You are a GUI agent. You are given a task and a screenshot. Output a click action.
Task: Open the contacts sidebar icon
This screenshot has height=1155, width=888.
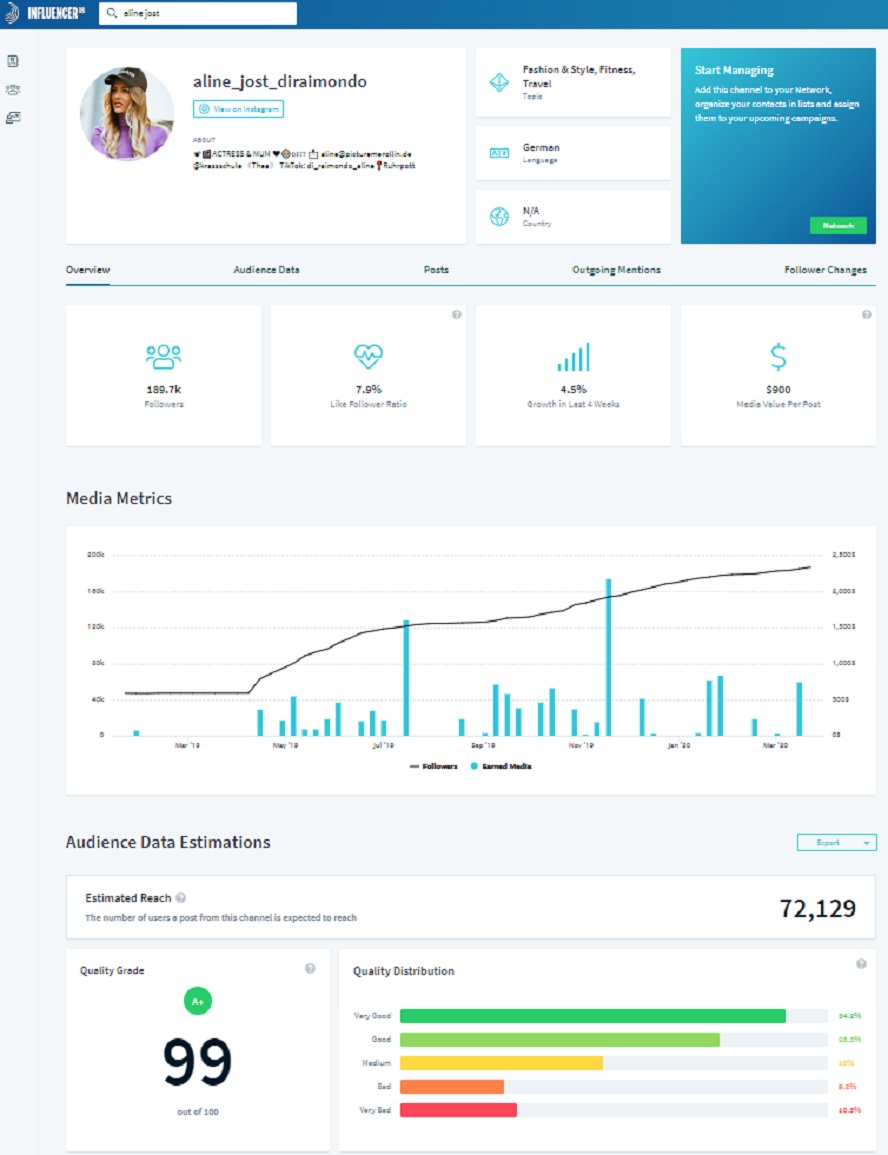pos(13,61)
